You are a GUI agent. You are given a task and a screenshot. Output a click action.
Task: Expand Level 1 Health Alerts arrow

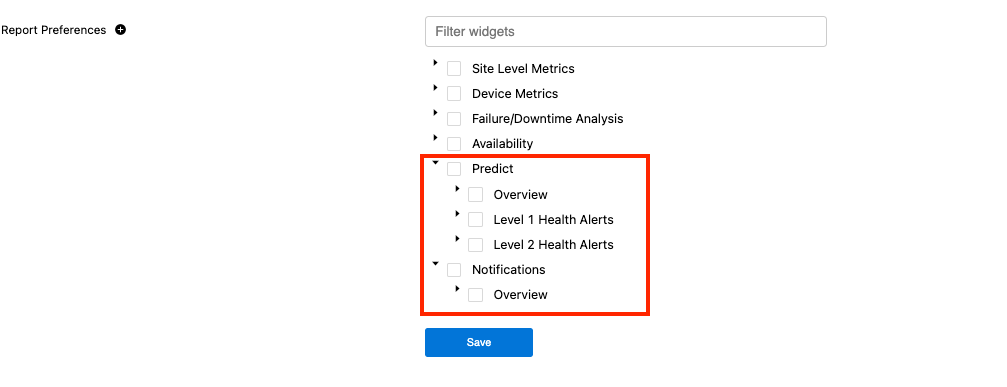[x=457, y=213]
